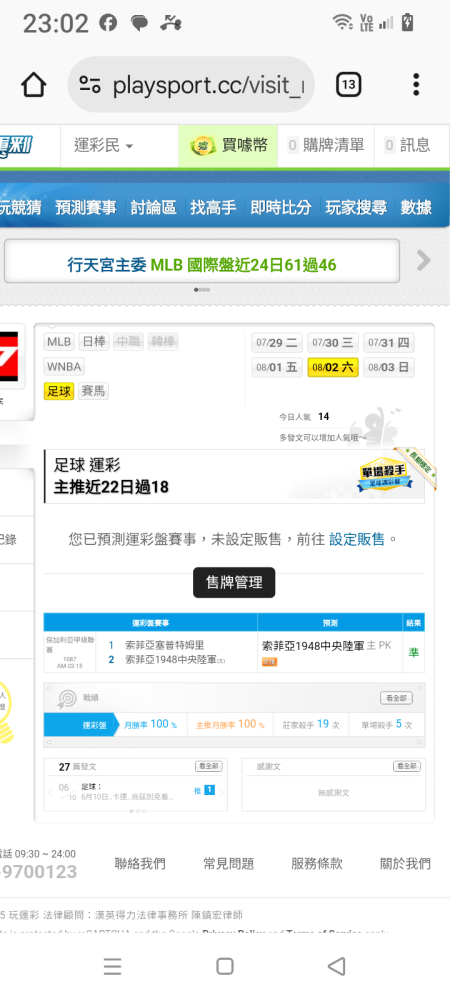This screenshot has width=450, height=1000.
Task: Tap the browser home icon
Action: 34,85
